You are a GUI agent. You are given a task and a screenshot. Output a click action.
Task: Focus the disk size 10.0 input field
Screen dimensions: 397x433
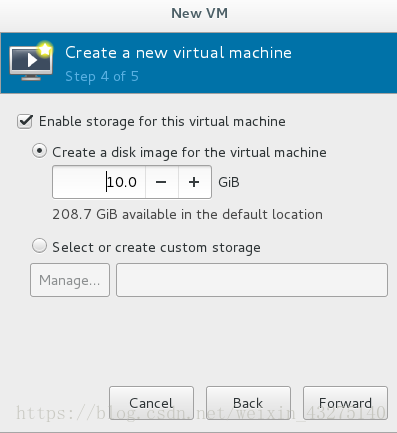(99, 182)
